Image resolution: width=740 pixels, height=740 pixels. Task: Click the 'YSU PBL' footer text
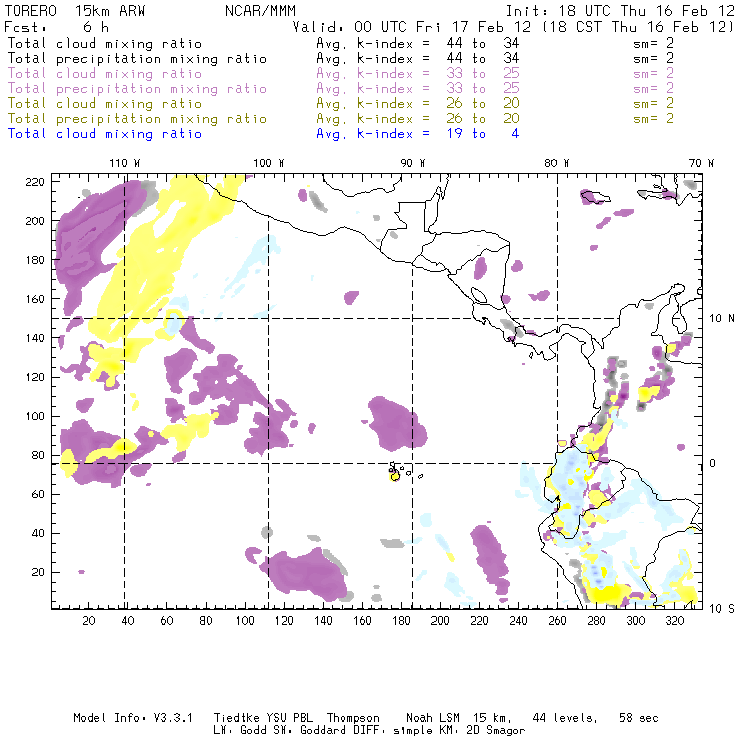pos(289,718)
